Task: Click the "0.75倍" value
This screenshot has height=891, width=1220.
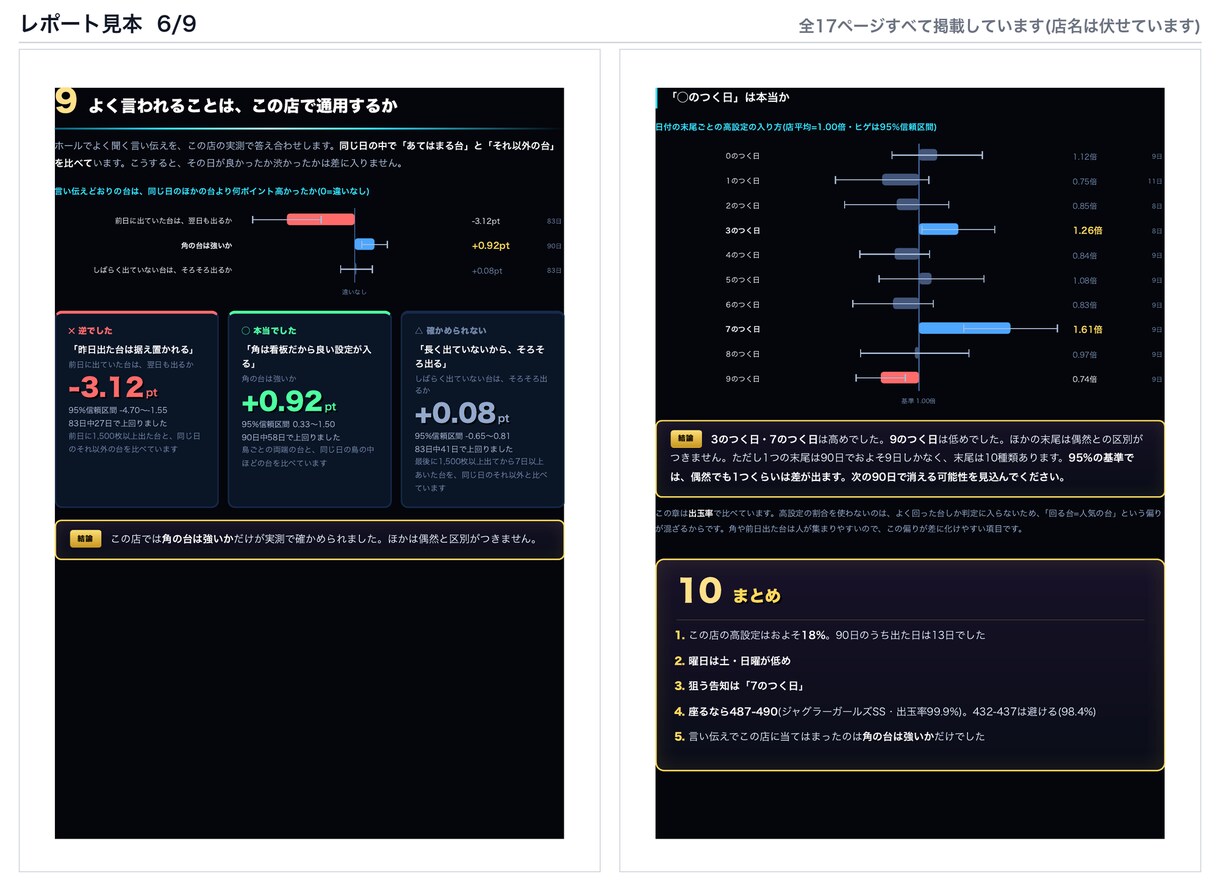Action: click(1086, 181)
